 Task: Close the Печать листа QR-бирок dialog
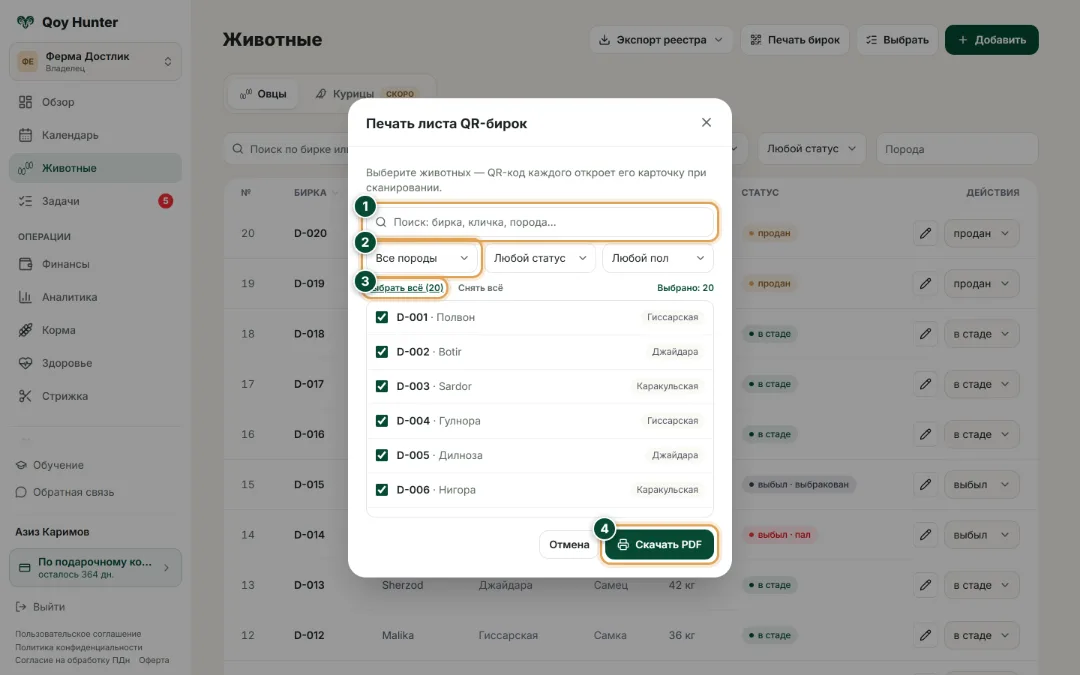[706, 123]
